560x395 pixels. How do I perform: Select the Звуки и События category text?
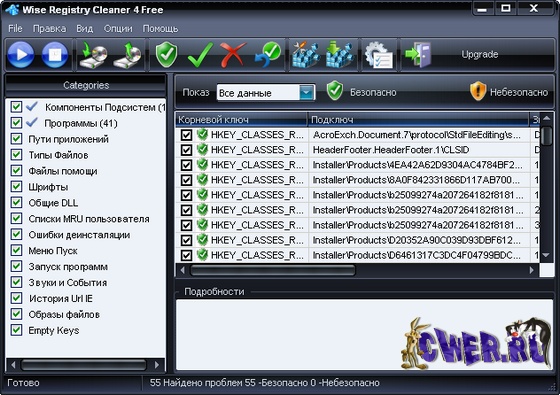(68, 282)
